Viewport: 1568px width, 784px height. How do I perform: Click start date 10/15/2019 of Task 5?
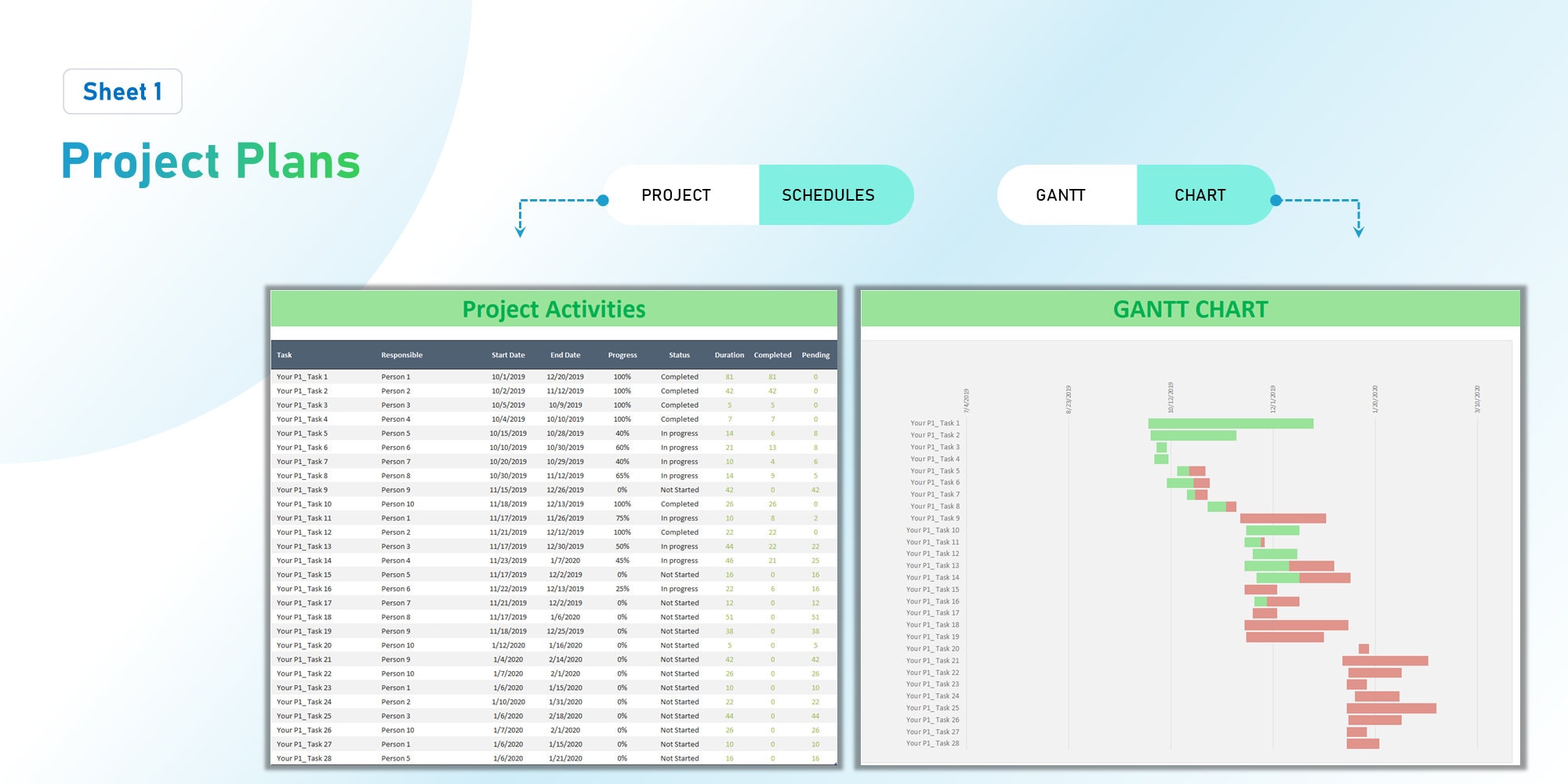coord(508,434)
